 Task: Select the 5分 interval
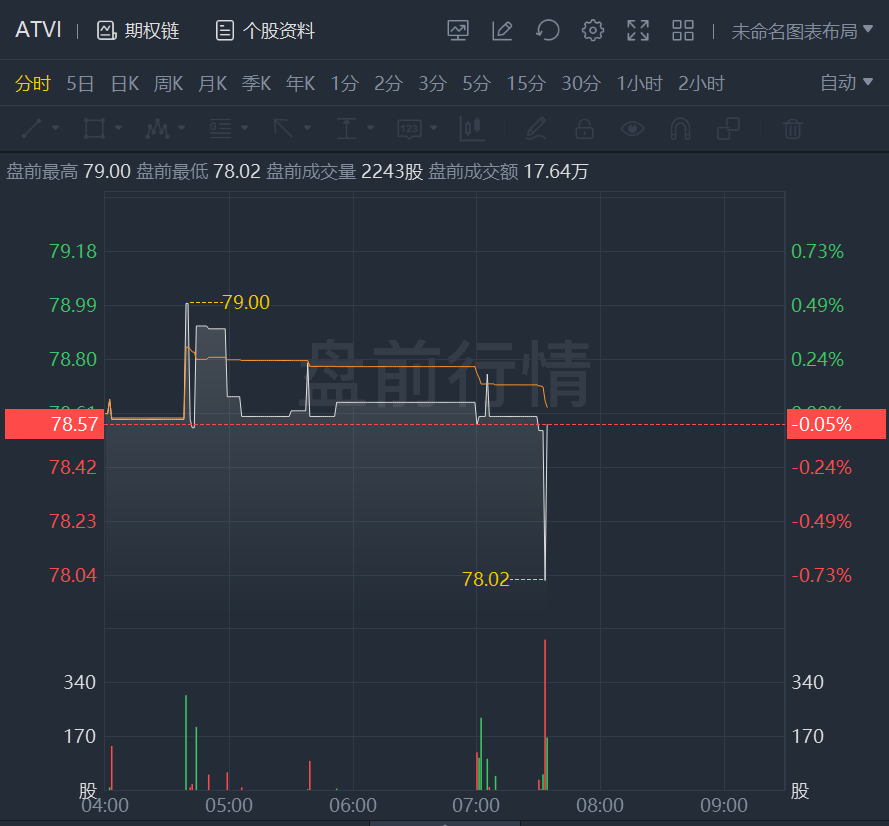pos(476,83)
